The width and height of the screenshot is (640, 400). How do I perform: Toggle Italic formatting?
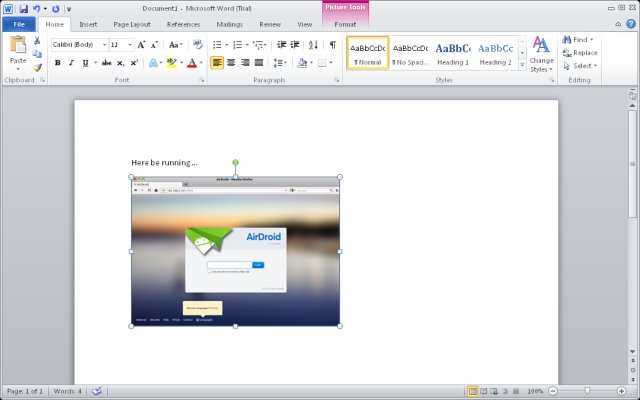(70, 63)
